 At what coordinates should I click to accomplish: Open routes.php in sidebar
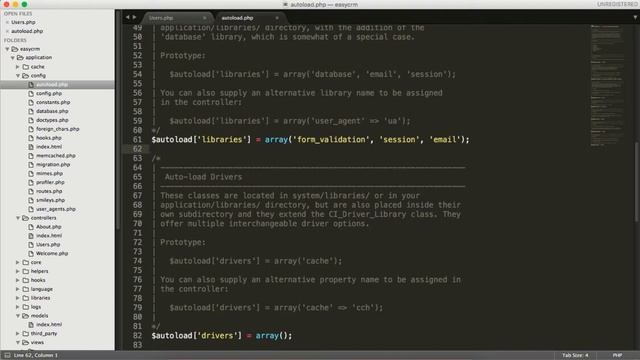[x=49, y=191]
